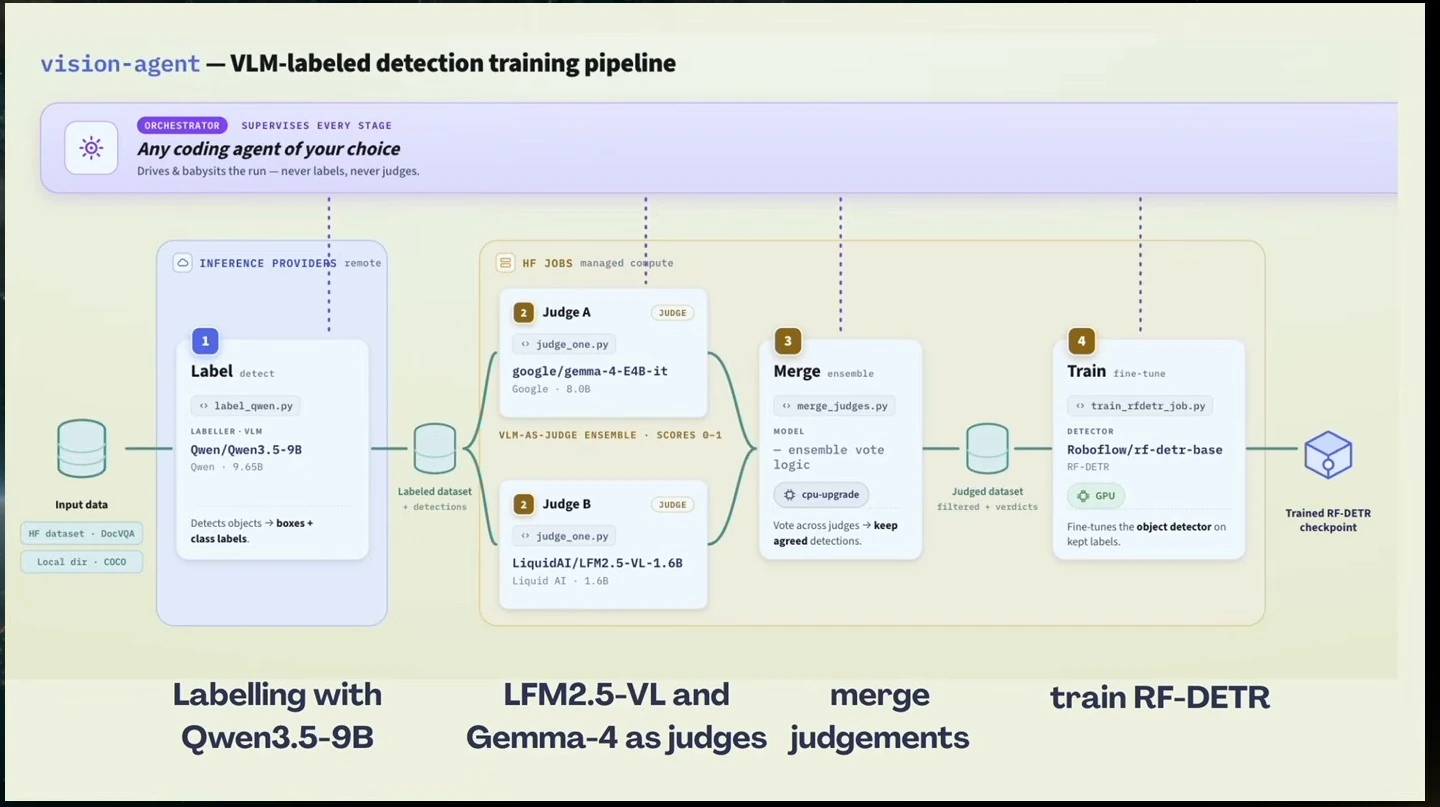Viewport: 1440px width, 807px height.
Task: Click the Roboflow/rf-detr-base detector name
Action: coord(1145,450)
